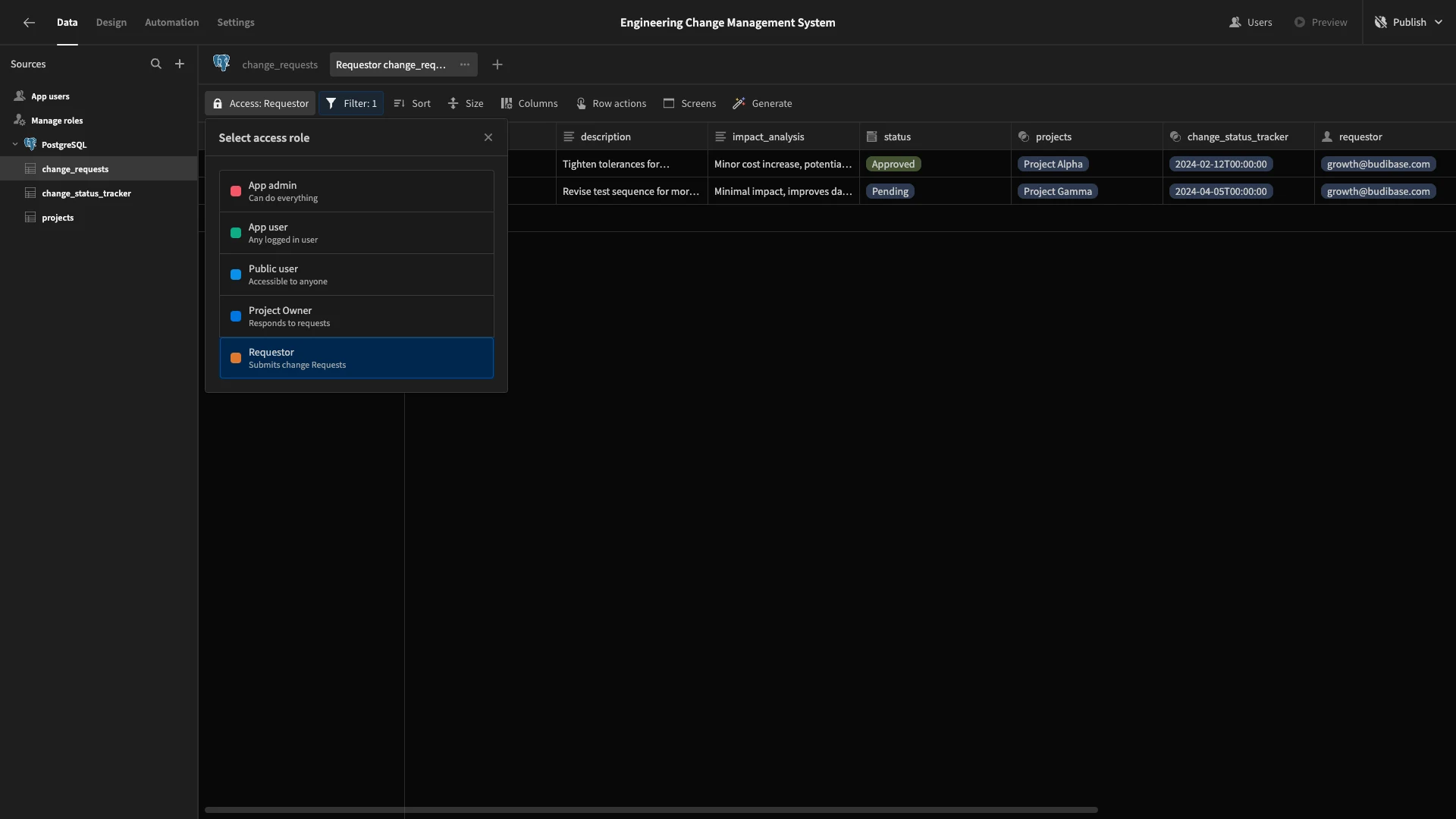Screen dimensions: 1456x819
Task: Select the App admin role
Action: point(356,191)
